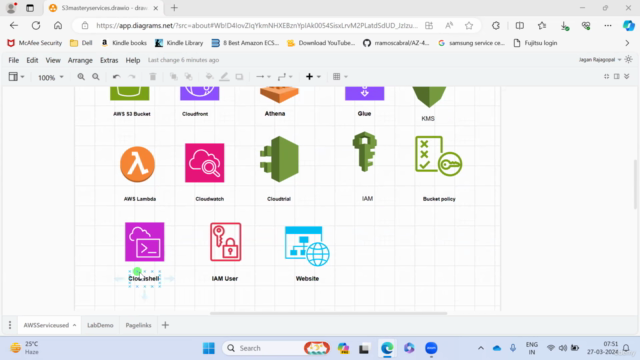Switch to the LabDemo page tab
640x360 pixels.
[x=100, y=325]
